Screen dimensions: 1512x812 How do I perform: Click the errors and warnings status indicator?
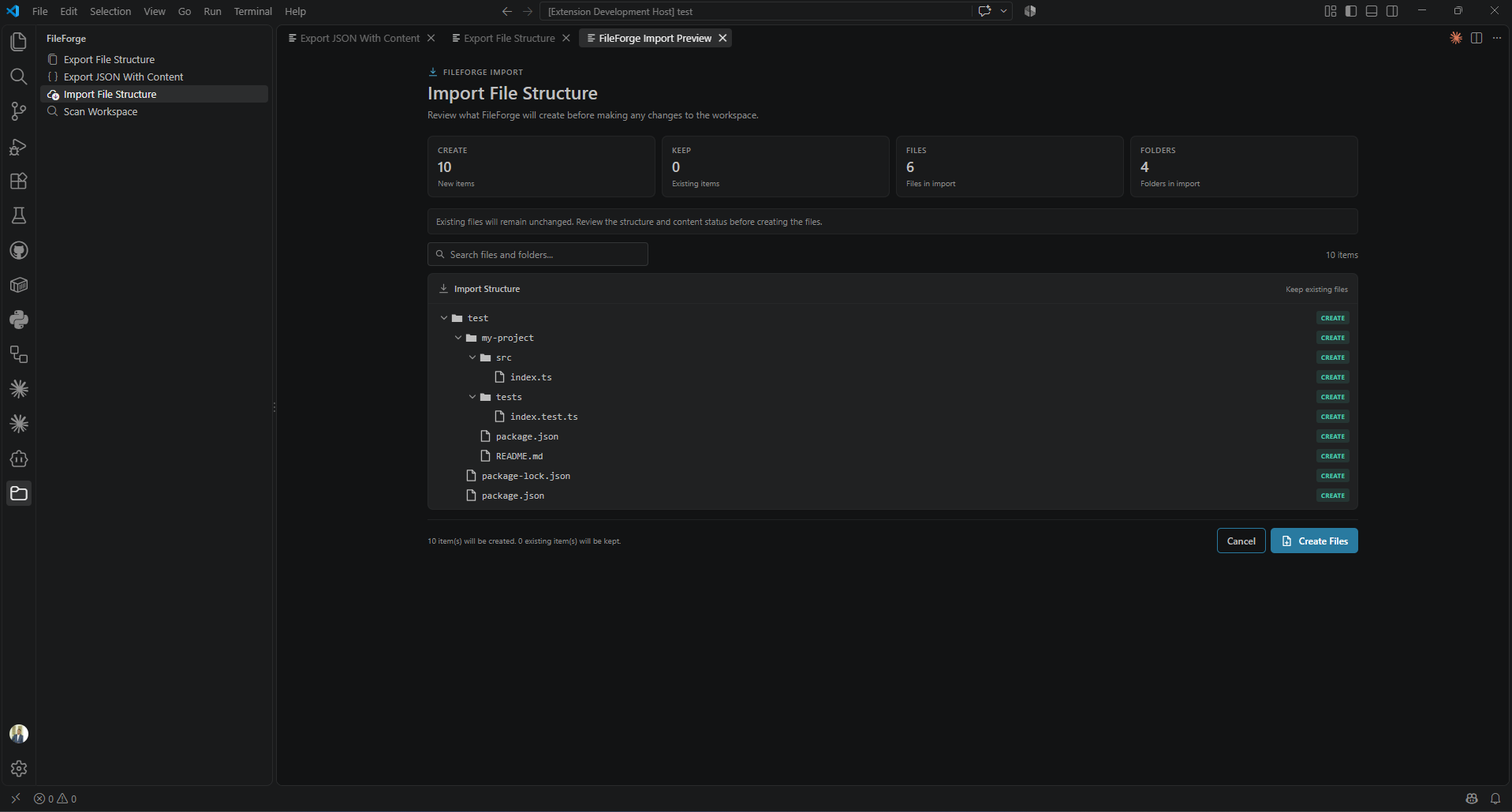55,799
